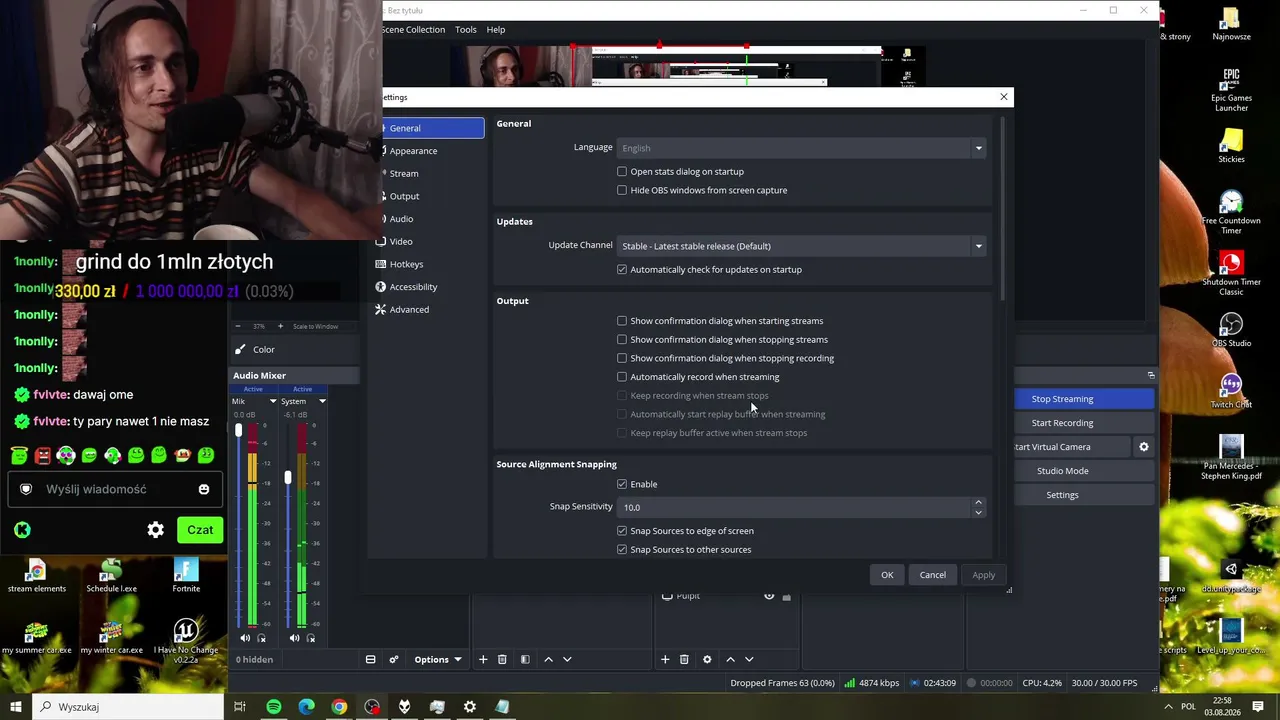Click the Stop Streaming button
1280x720 pixels.
coord(1084,399)
